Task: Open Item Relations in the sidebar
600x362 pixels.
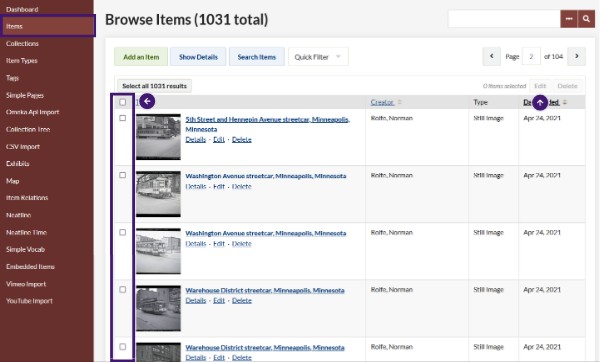Action: [27, 198]
